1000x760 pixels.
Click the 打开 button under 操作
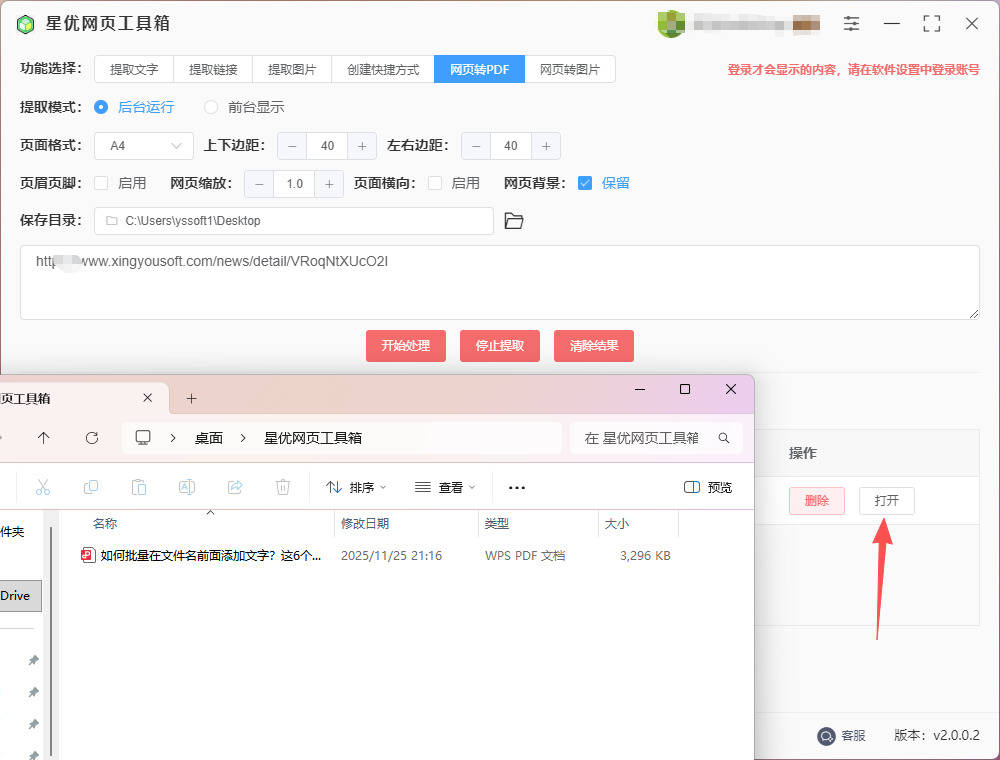(x=886, y=501)
